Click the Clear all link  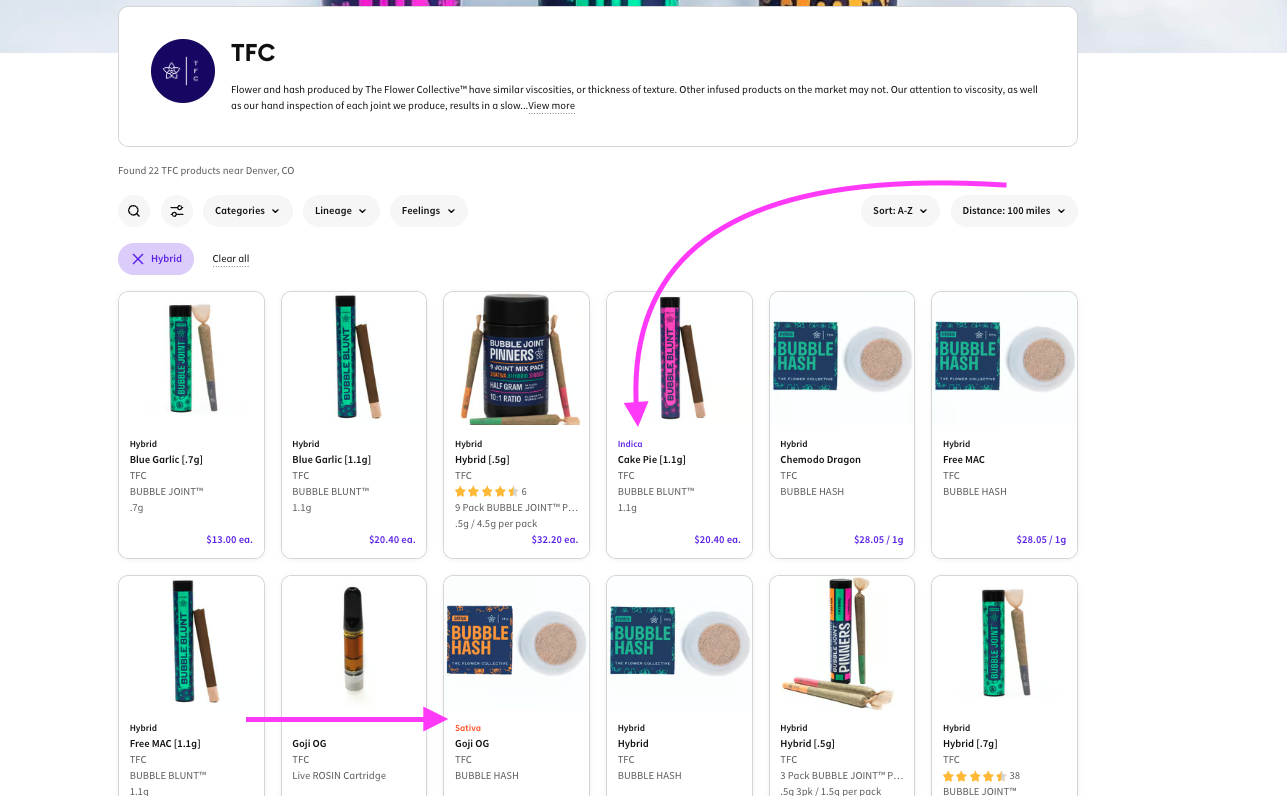231,259
